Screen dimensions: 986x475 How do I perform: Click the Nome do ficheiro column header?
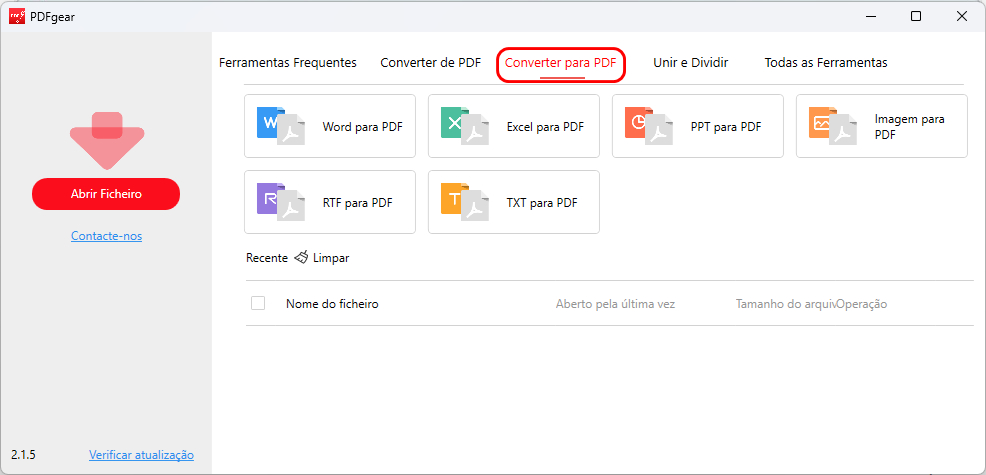332,304
